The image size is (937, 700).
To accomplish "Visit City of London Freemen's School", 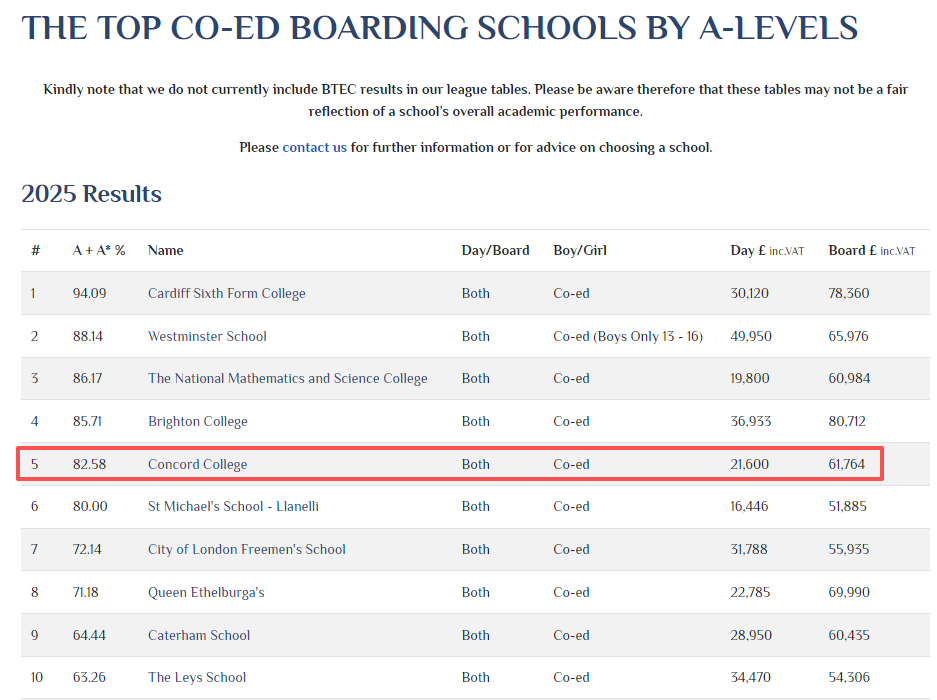I will click(x=246, y=549).
